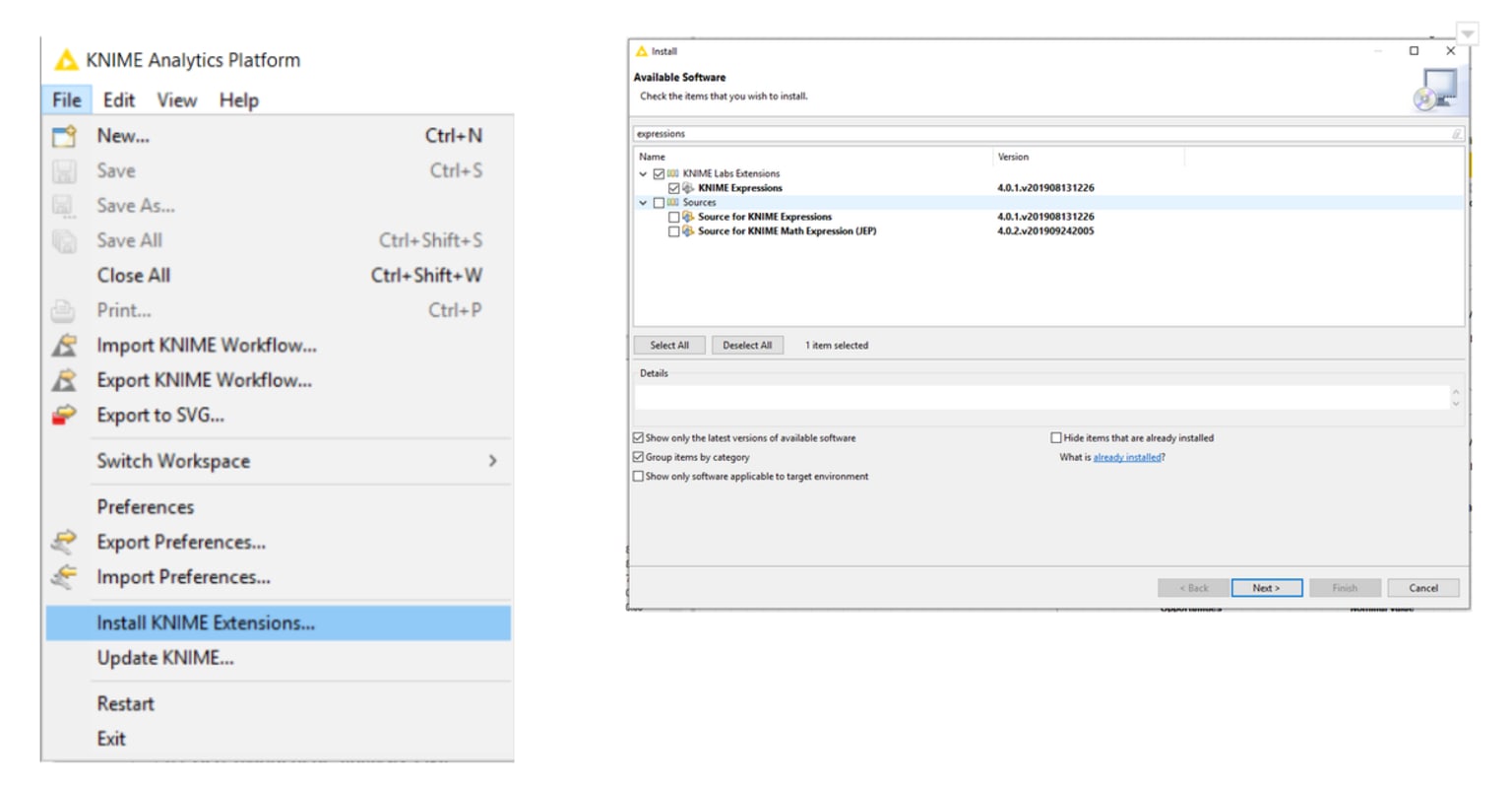Click the Save disk icon in File menu
The width and height of the screenshot is (1512, 785).
coord(64,171)
